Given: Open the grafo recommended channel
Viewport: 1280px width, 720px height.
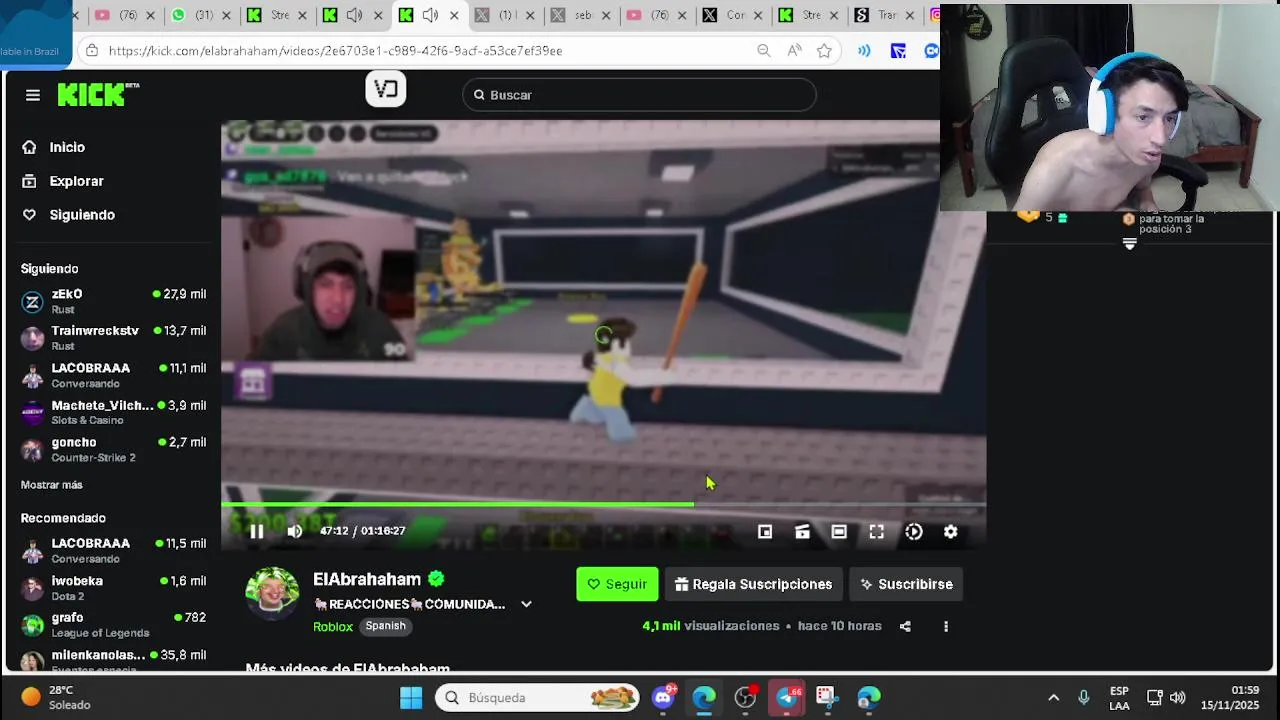Looking at the screenshot, I should pyautogui.click(x=113, y=625).
